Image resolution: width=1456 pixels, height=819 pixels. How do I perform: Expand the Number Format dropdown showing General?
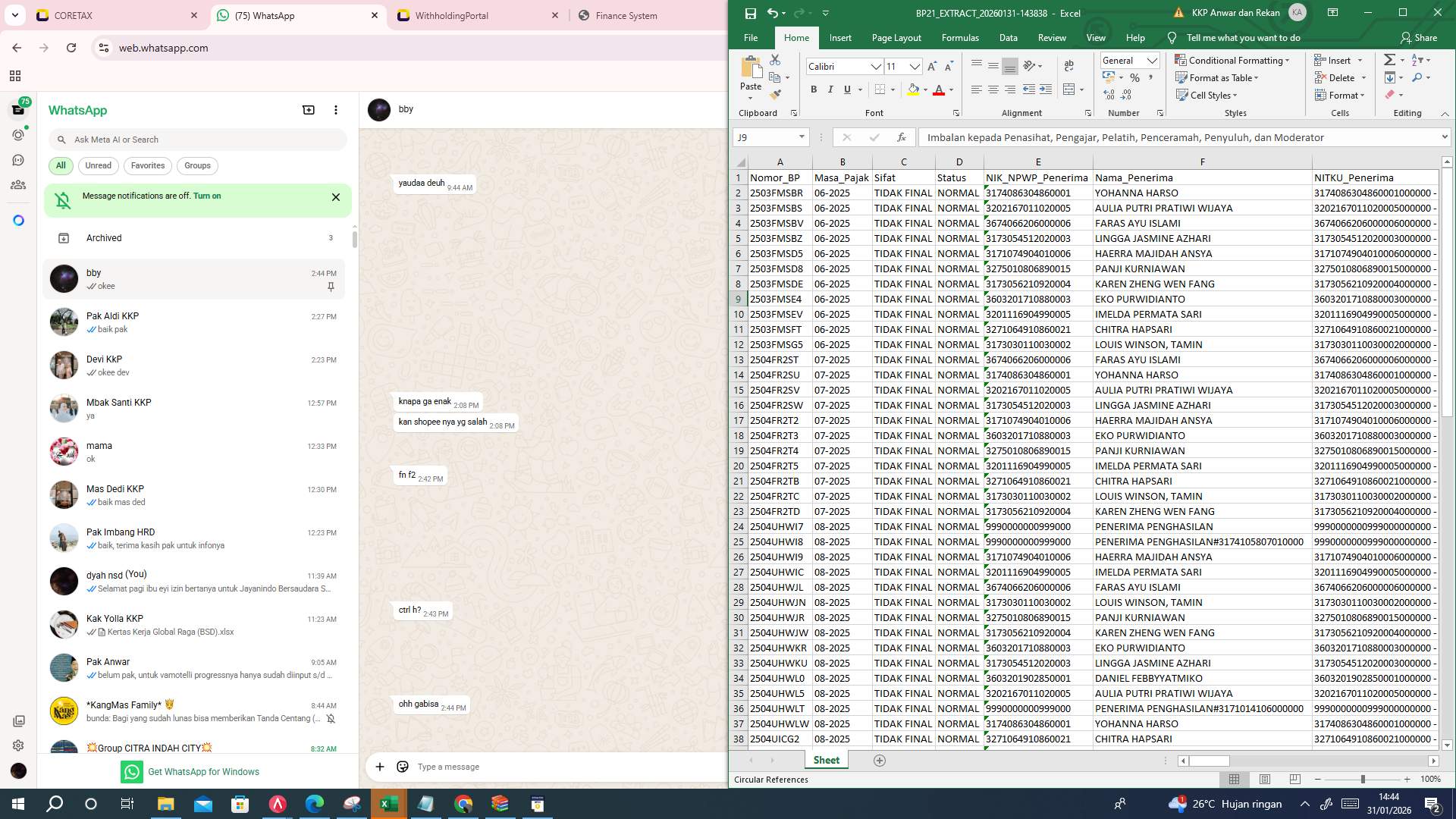1152,61
